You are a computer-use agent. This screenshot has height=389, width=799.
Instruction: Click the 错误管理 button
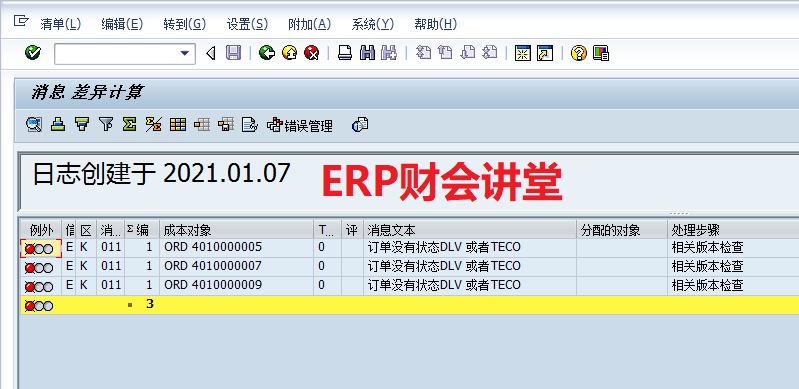tap(300, 125)
